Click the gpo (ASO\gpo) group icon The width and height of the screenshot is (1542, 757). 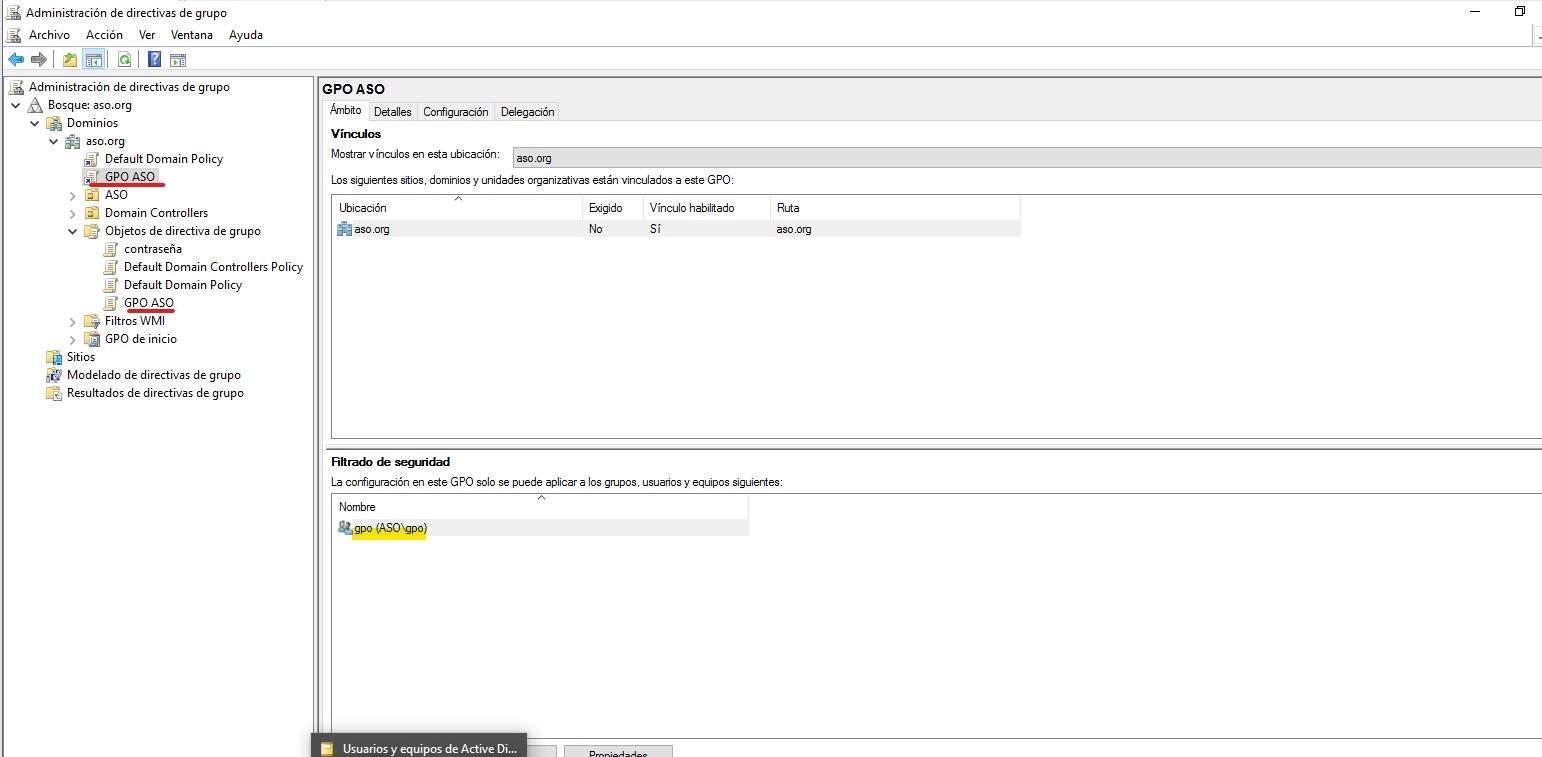click(345, 527)
